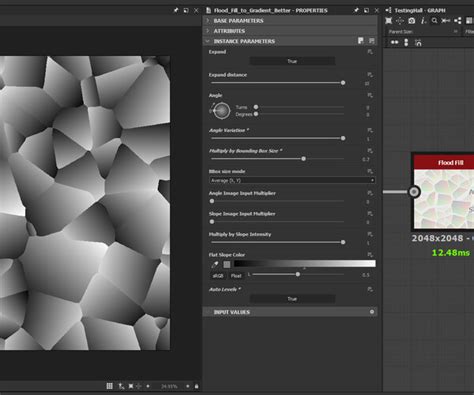Click the Flat Slope Color gray swatch
This screenshot has width=474, height=395.
point(227,264)
